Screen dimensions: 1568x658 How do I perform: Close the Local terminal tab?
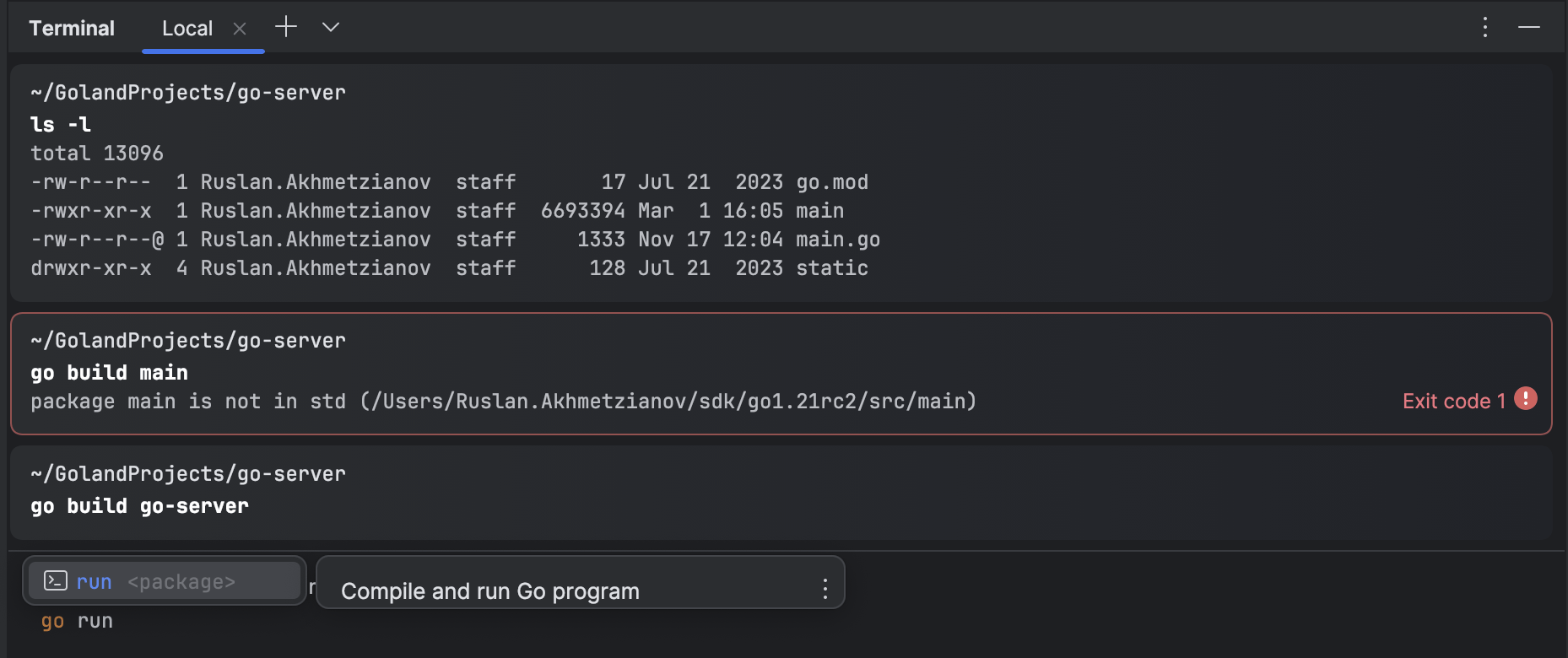[x=240, y=29]
